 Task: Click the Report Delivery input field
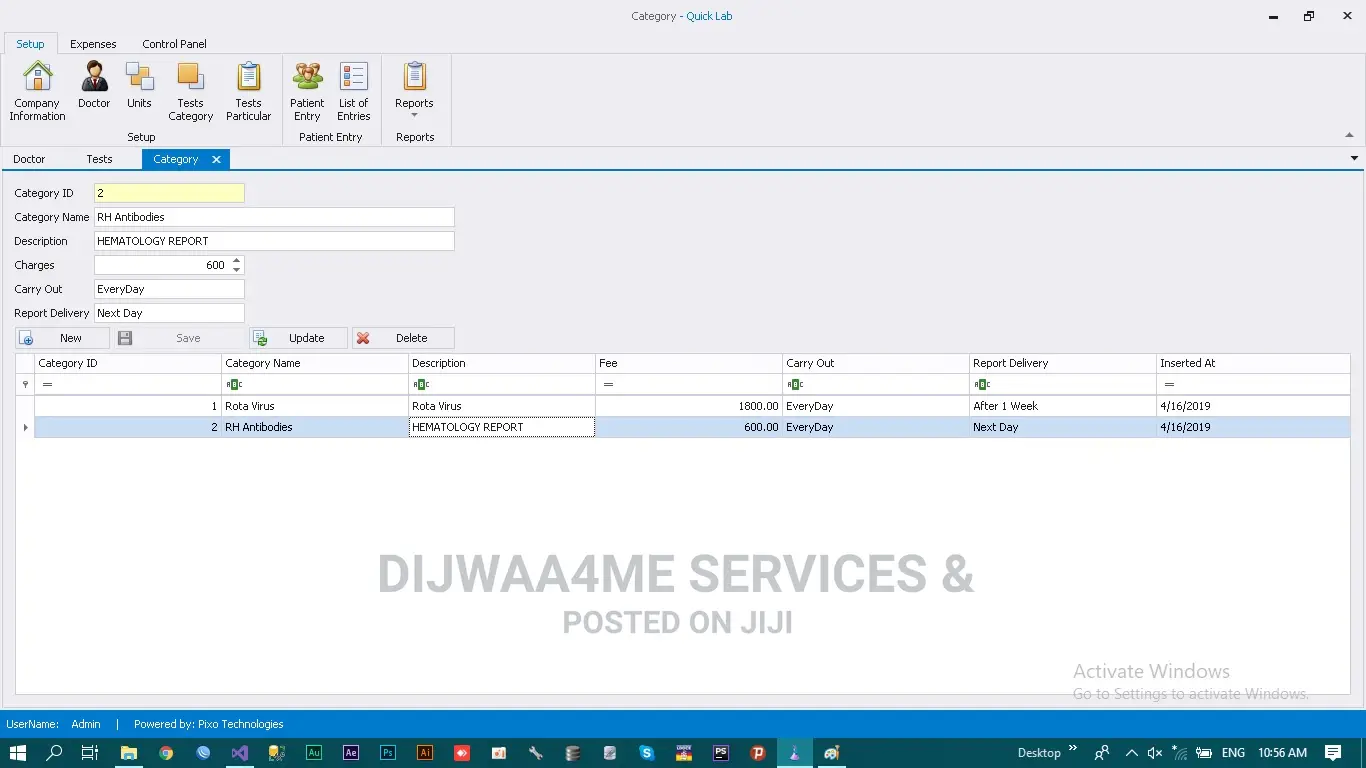click(169, 313)
